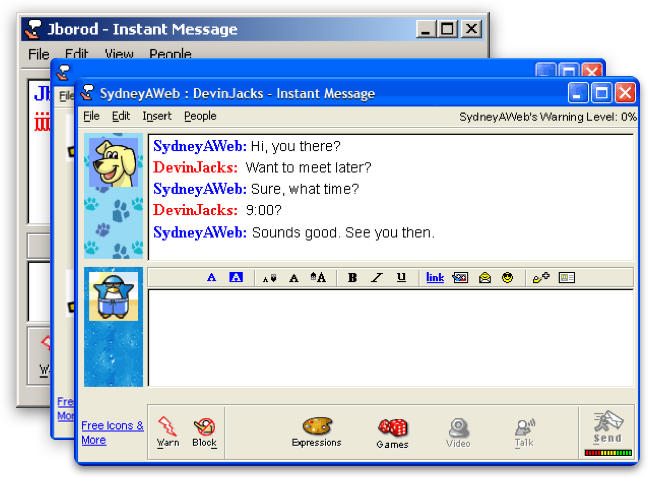
Task: Start Video webcam session
Action: coord(458,433)
